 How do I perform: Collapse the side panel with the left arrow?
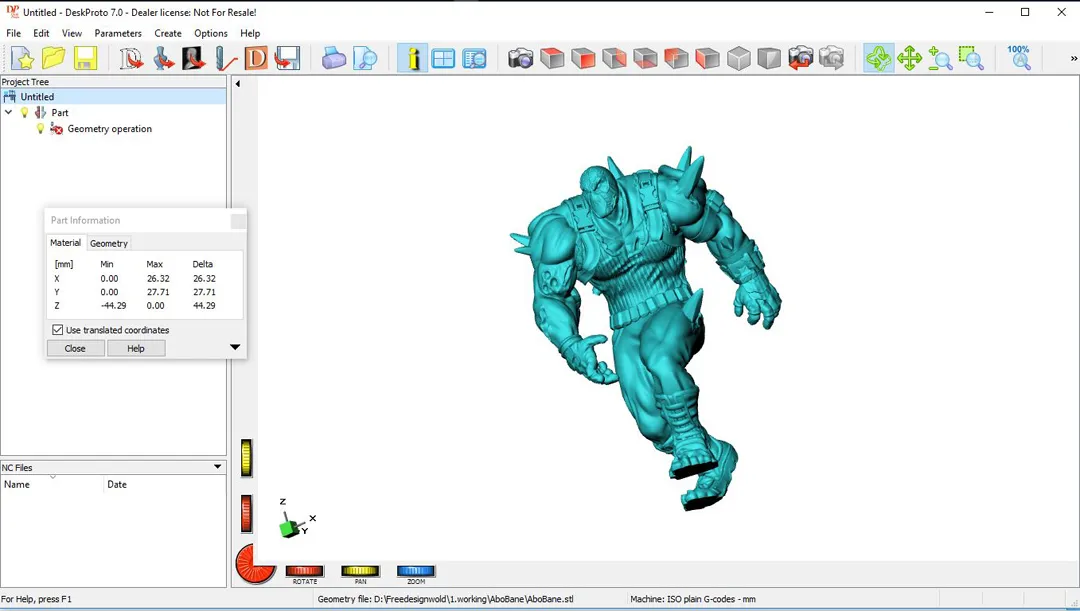coord(238,84)
